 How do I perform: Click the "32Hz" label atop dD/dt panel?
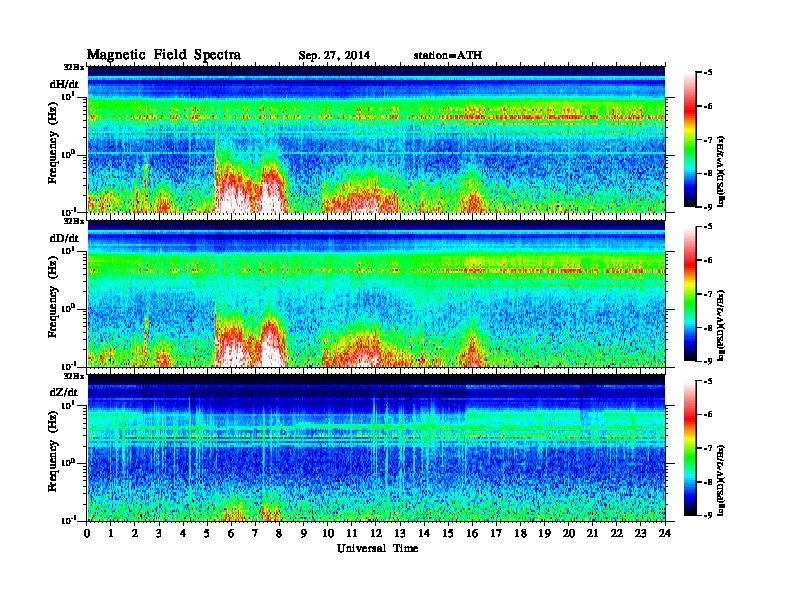[x=74, y=221]
